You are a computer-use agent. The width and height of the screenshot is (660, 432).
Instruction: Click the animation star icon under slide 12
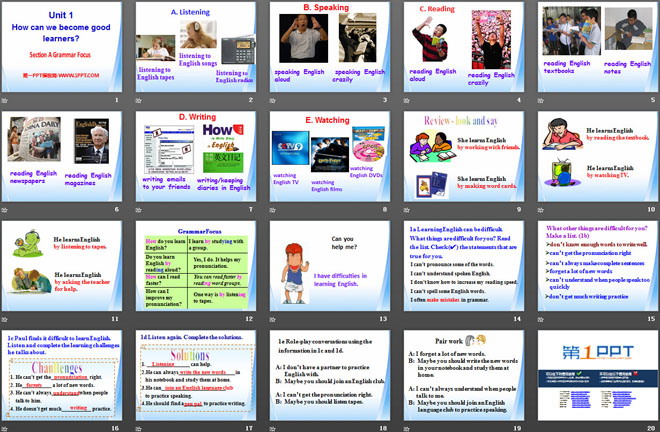138,320
